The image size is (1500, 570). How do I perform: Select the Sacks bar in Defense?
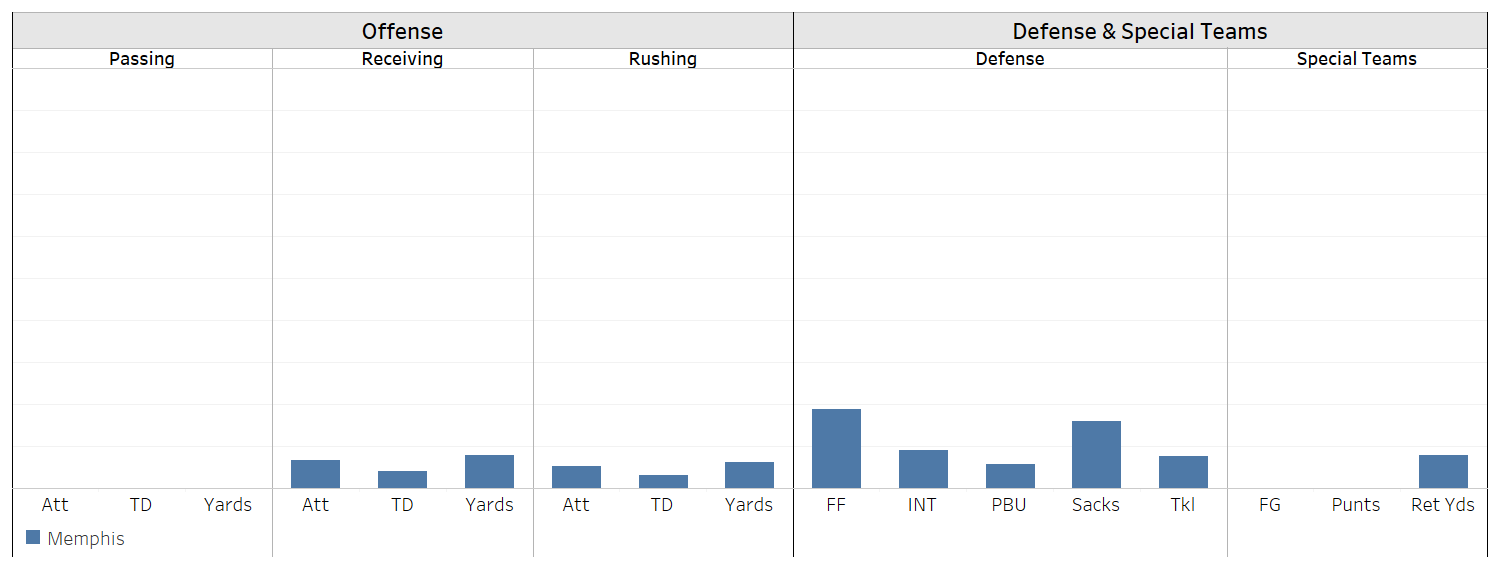[x=1096, y=454]
